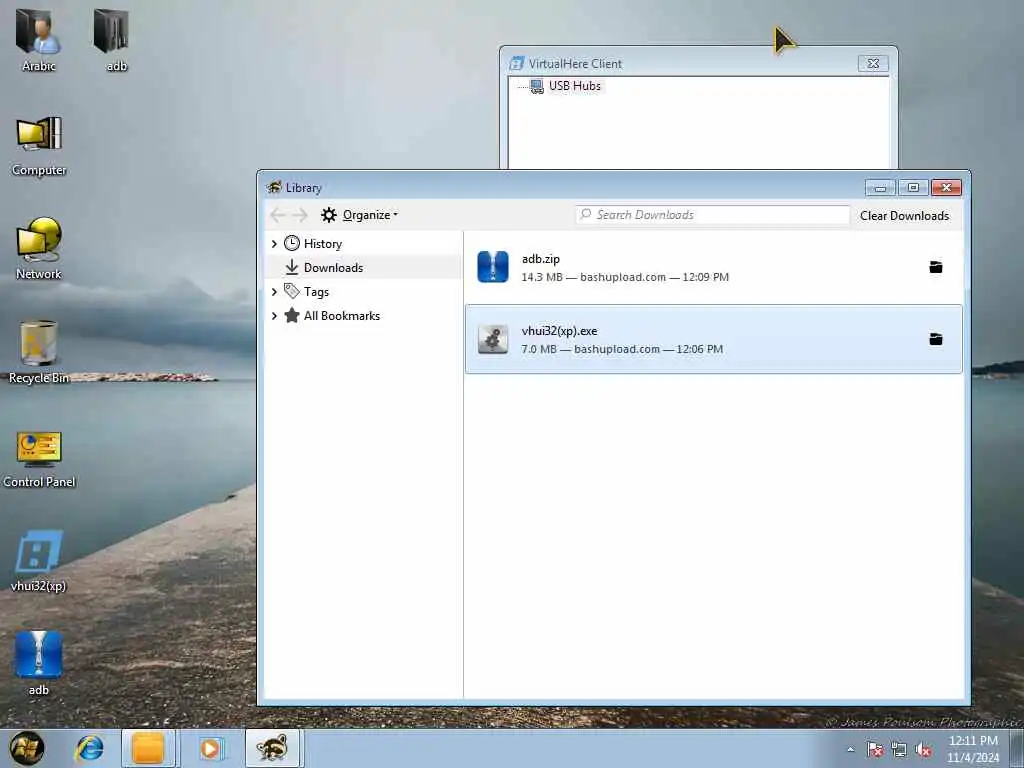Select the adb.zip download entry name
This screenshot has width=1024, height=768.
tap(541, 259)
